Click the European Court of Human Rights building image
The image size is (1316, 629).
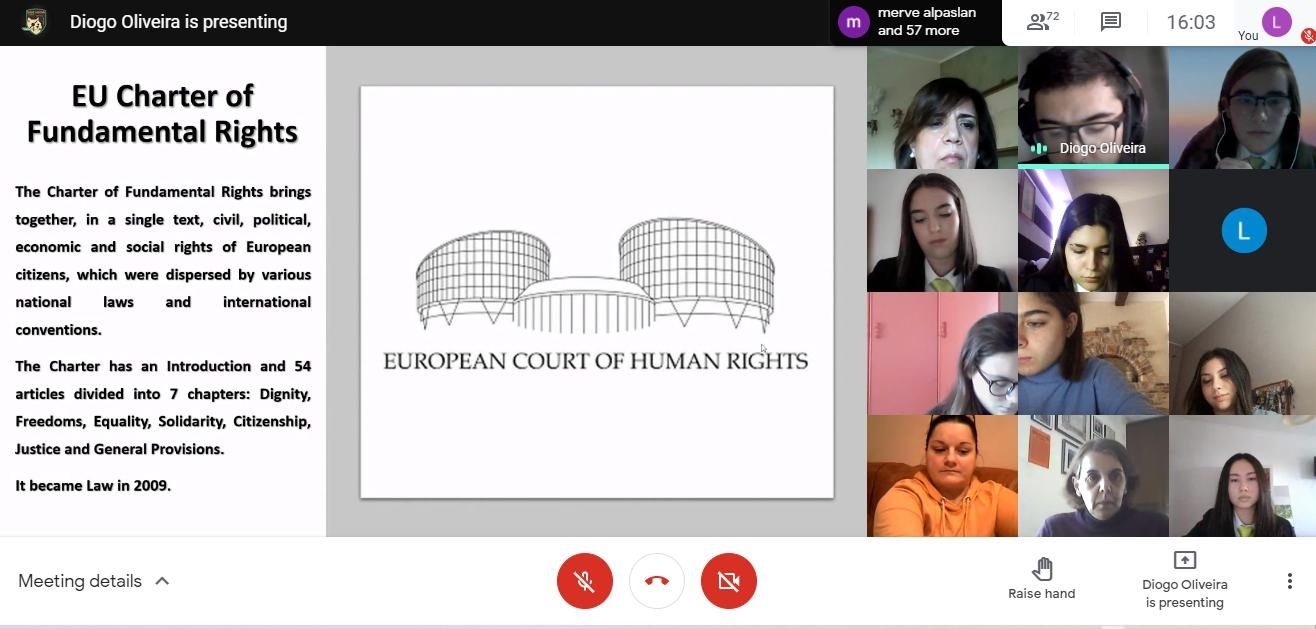tap(595, 276)
